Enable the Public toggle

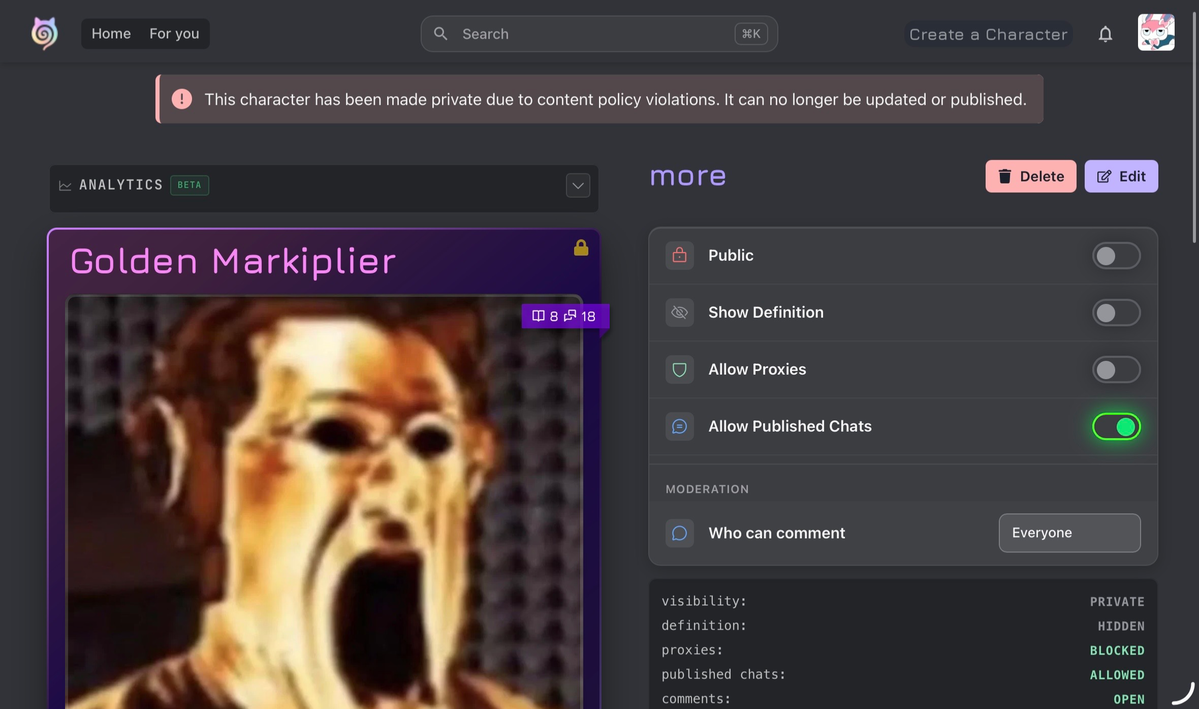(x=1116, y=255)
